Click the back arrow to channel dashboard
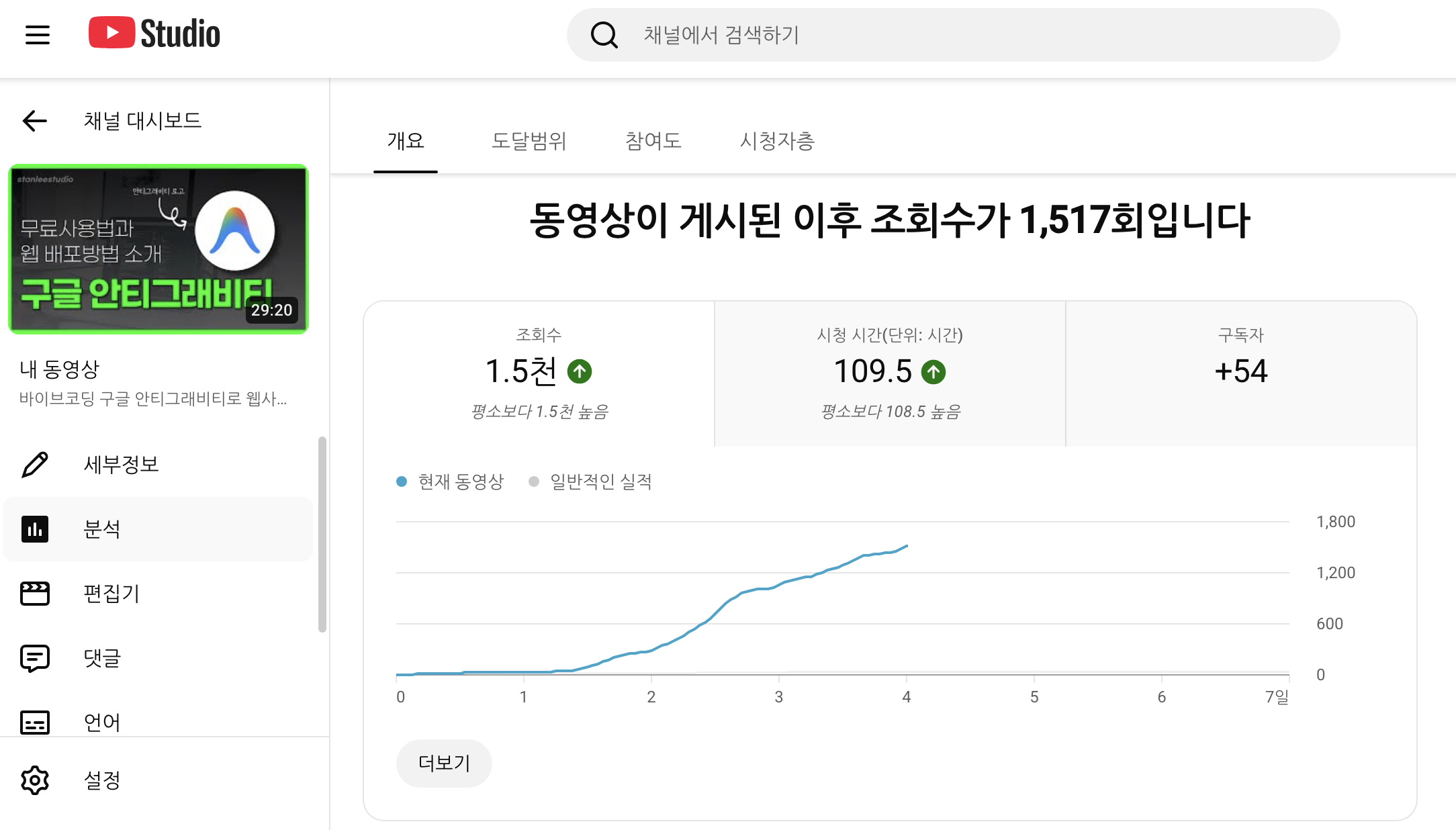Screen dimensions: 1456x830 (35, 121)
